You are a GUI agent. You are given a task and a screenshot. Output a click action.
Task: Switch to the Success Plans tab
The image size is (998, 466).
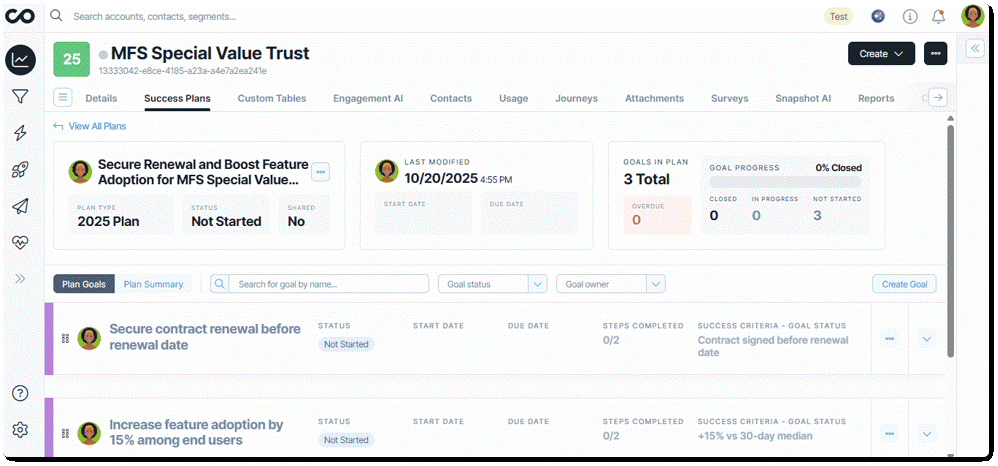click(x=177, y=98)
